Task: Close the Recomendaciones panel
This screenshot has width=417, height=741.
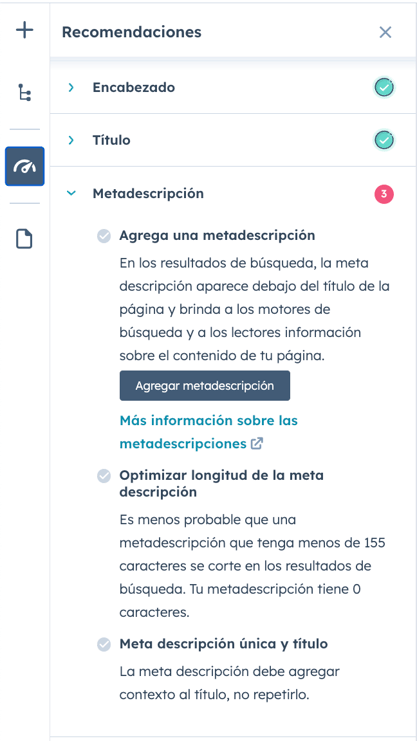Action: (x=385, y=32)
